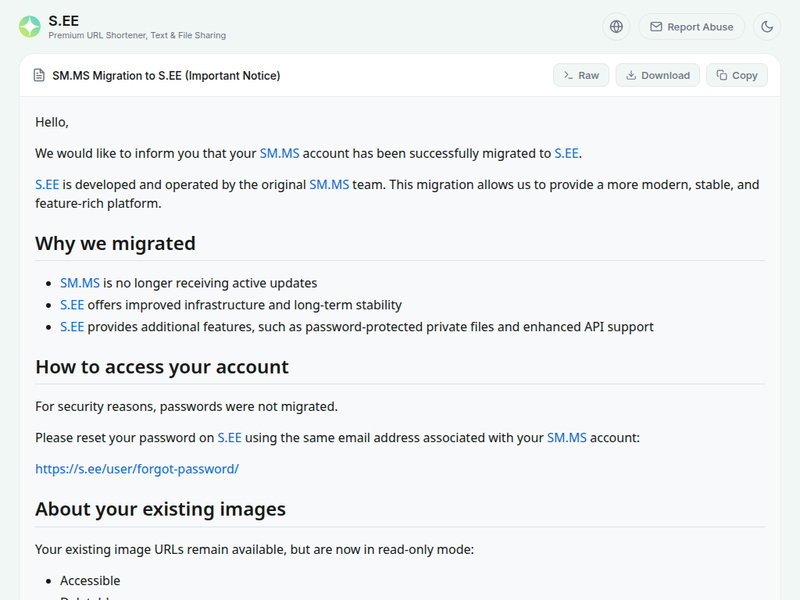The image size is (800, 600).
Task: Open SM.MS link before 'account:' text
Action: tap(567, 438)
